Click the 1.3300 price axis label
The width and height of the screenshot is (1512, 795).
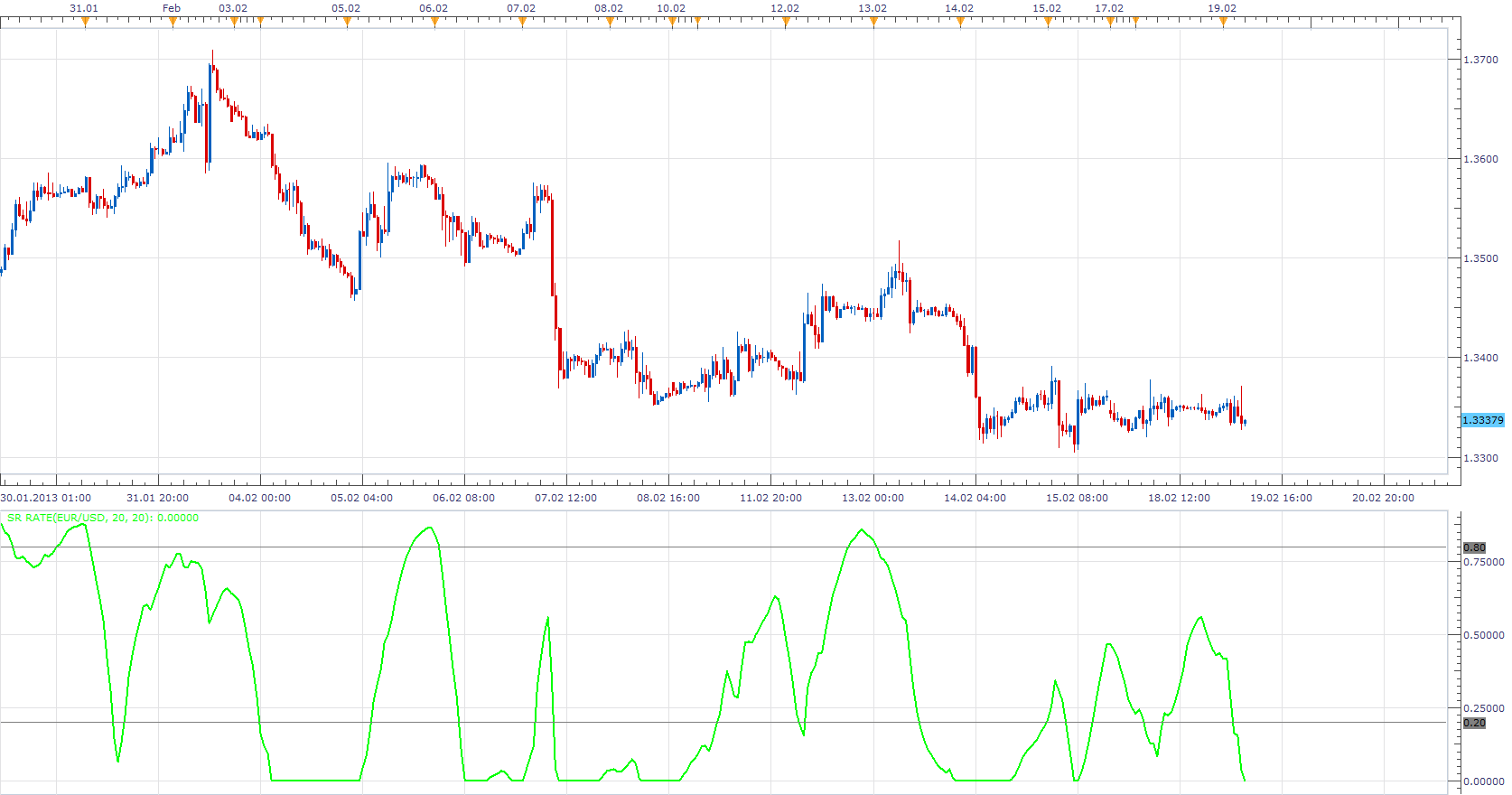(1480, 458)
